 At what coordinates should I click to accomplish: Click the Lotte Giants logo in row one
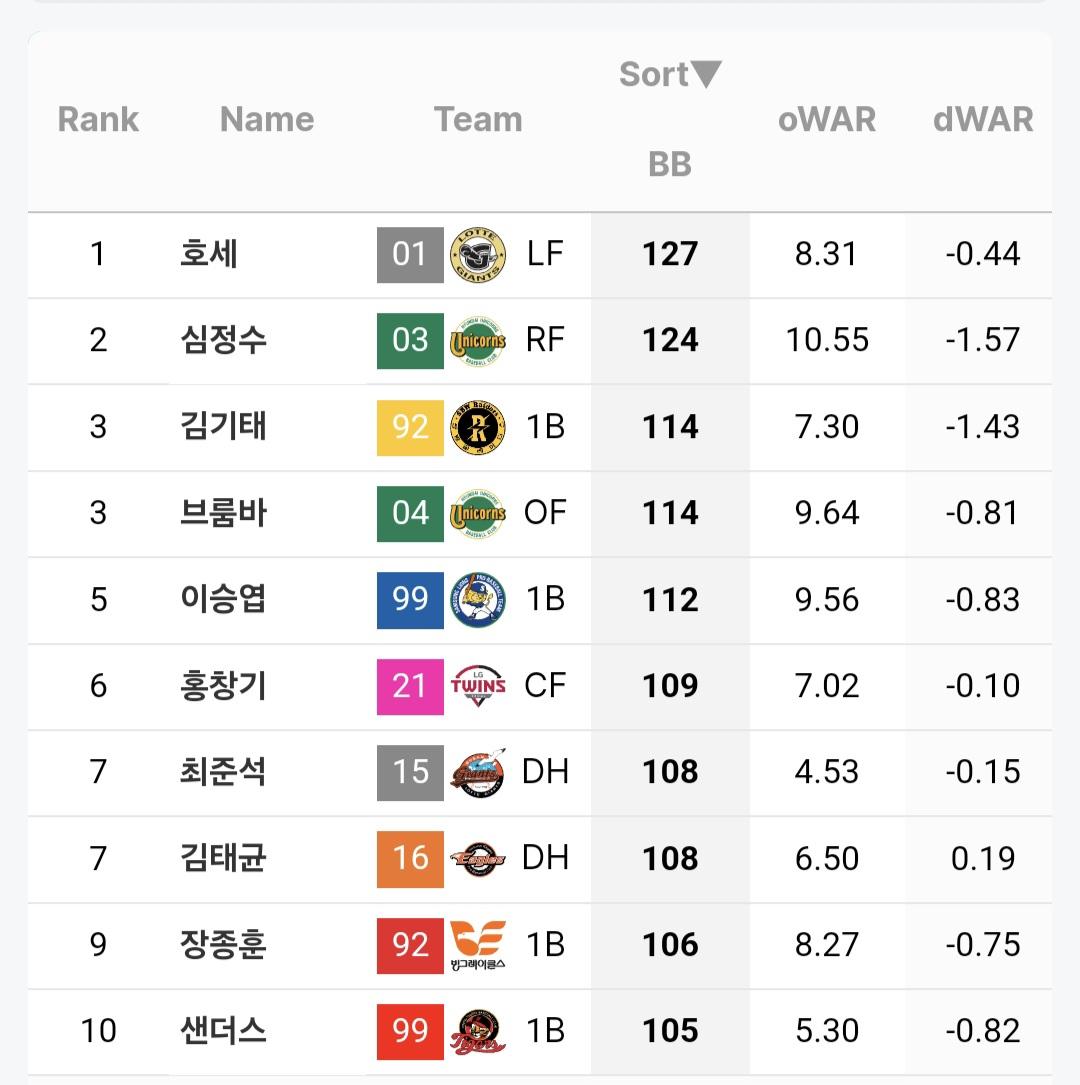click(478, 255)
